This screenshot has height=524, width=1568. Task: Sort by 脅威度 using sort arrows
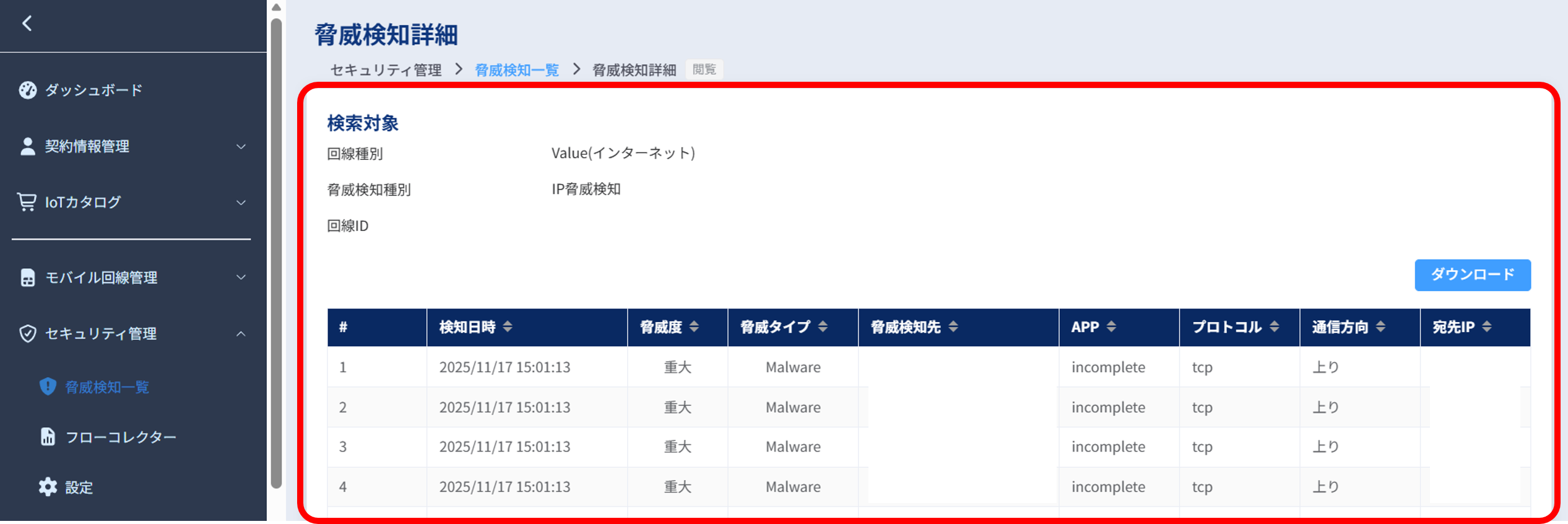point(694,327)
